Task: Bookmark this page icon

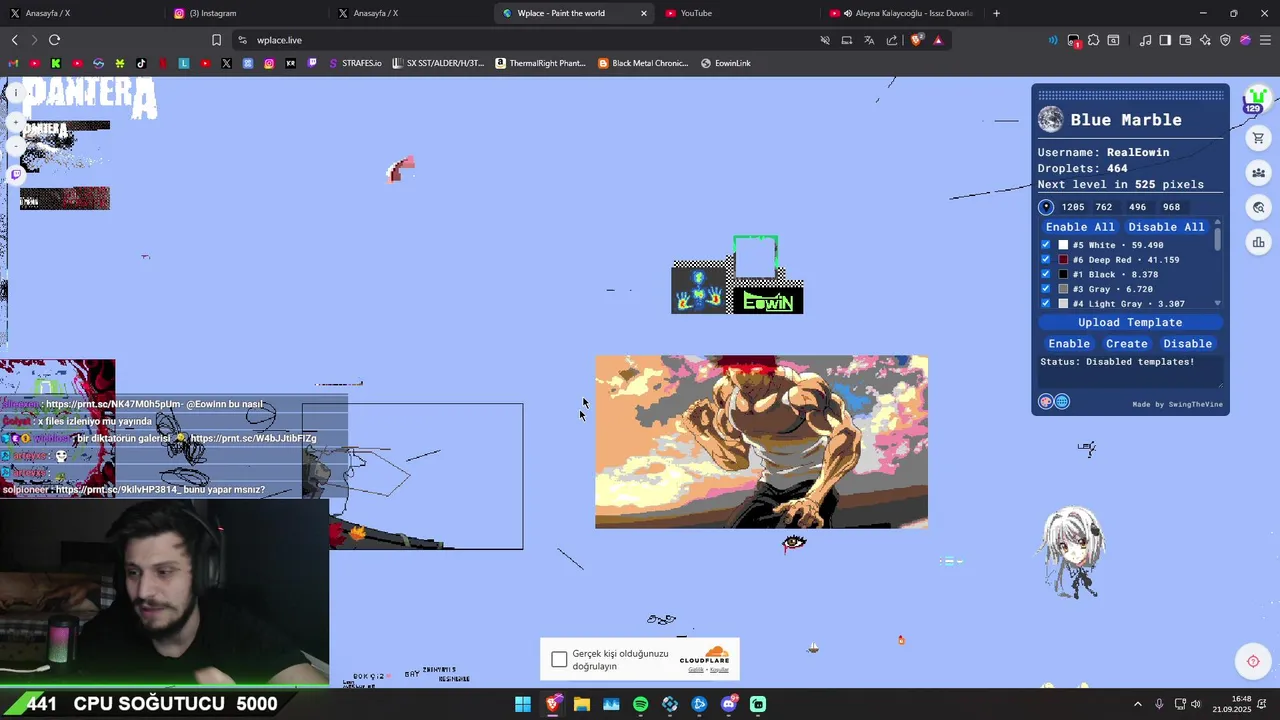Action: pos(216,40)
